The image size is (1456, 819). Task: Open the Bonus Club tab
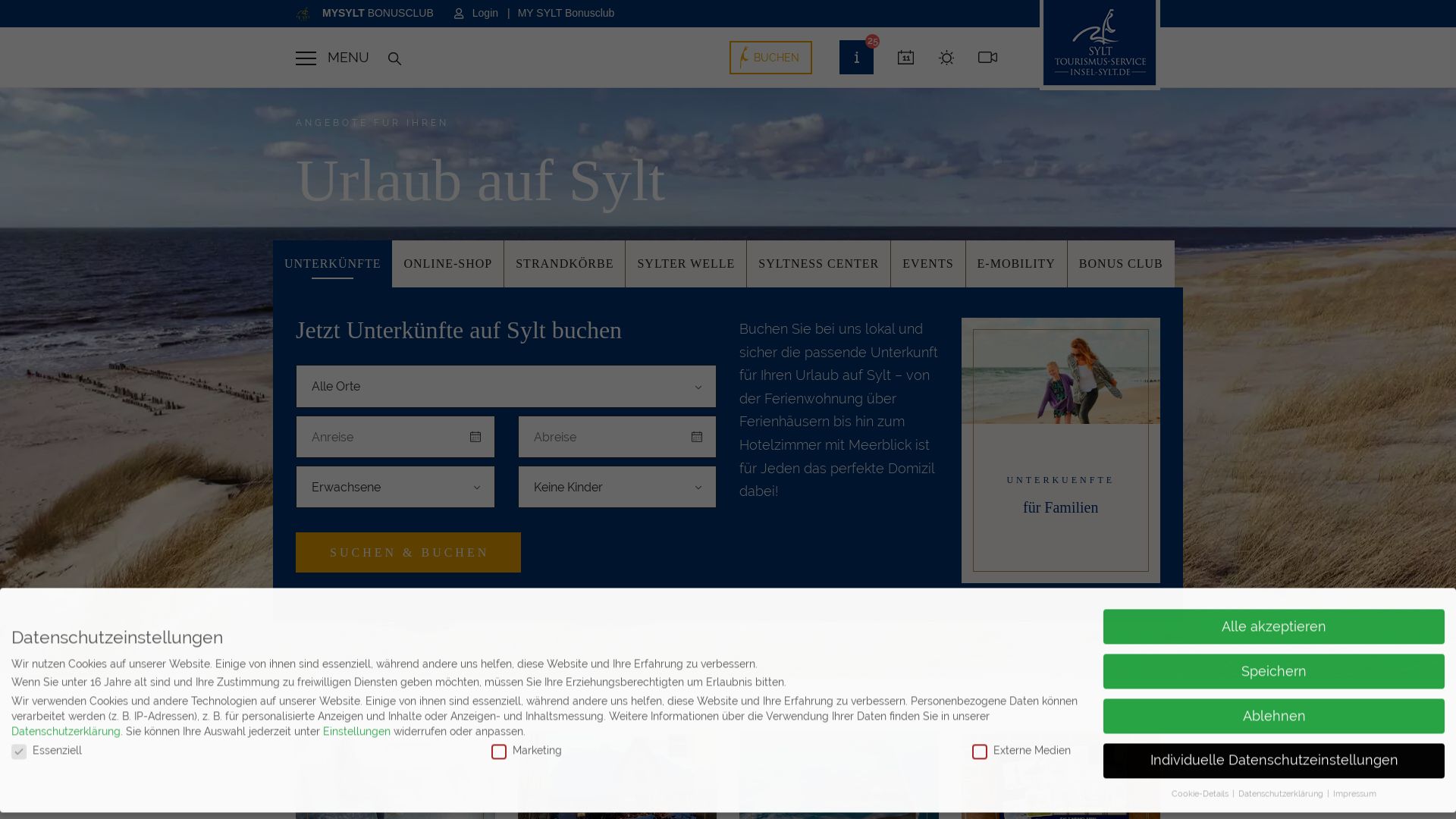click(x=1121, y=264)
